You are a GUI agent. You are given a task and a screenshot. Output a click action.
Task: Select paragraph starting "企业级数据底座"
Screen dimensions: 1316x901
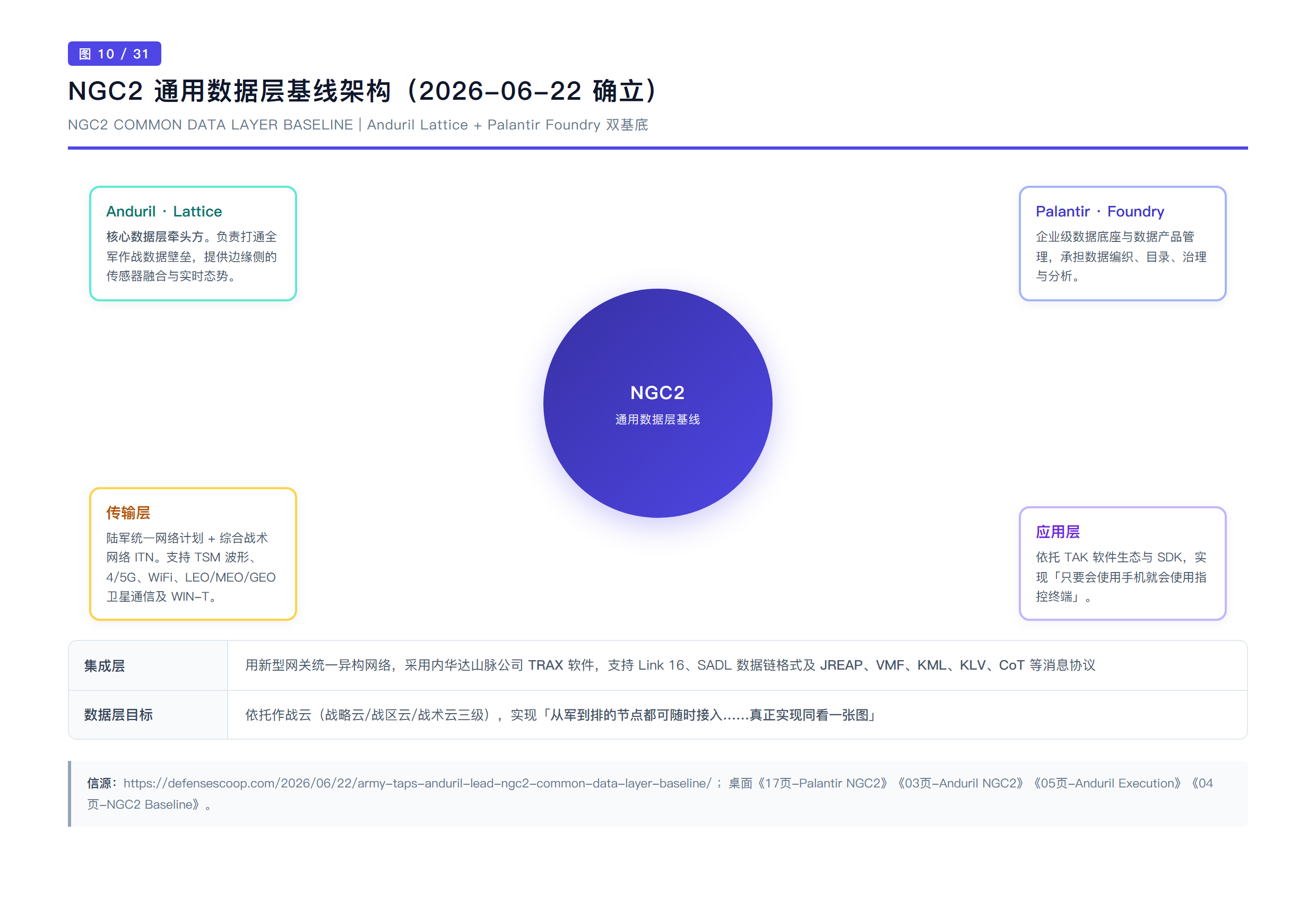coord(1121,256)
